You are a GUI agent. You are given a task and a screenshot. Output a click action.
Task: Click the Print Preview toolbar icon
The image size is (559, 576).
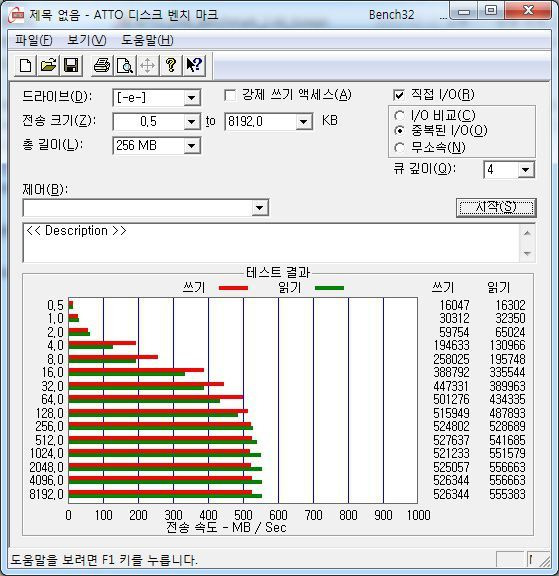pyautogui.click(x=125, y=66)
